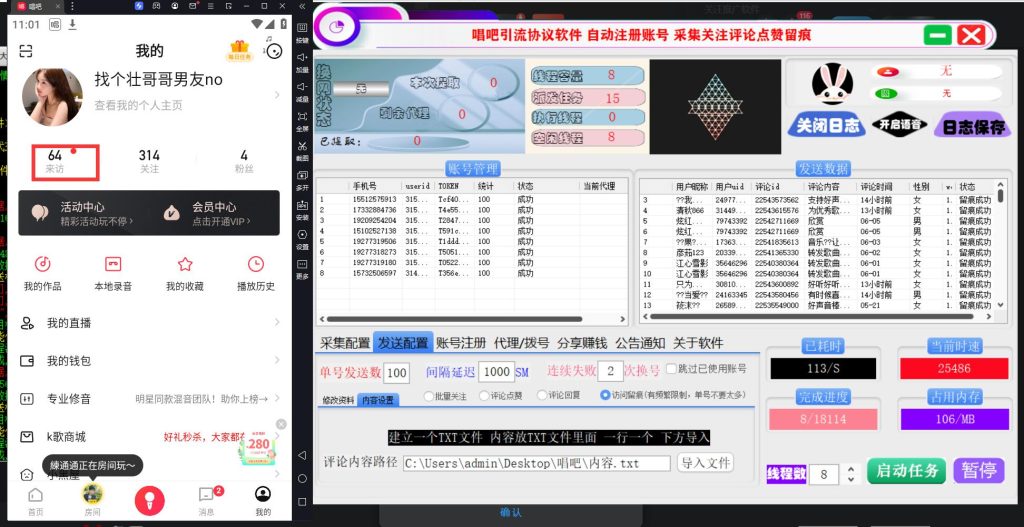The height and width of the screenshot is (527, 1024).
Task: Click the pink 完成进度 progress bar
Action: (x=822, y=419)
